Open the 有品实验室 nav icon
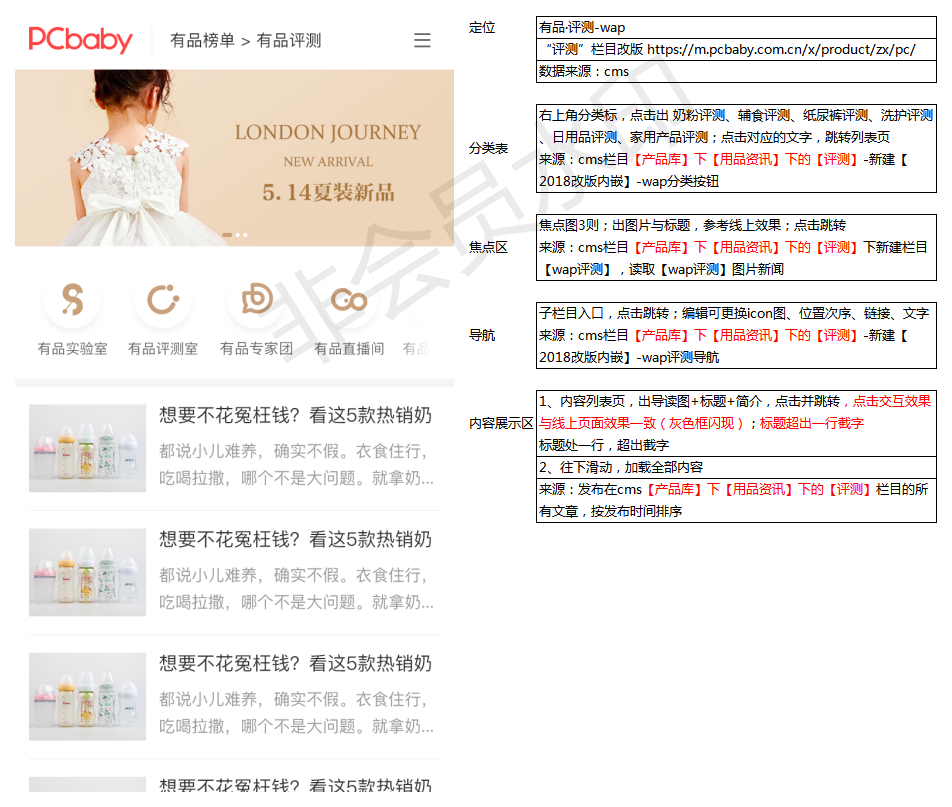This screenshot has height=807, width=952. [x=72, y=299]
